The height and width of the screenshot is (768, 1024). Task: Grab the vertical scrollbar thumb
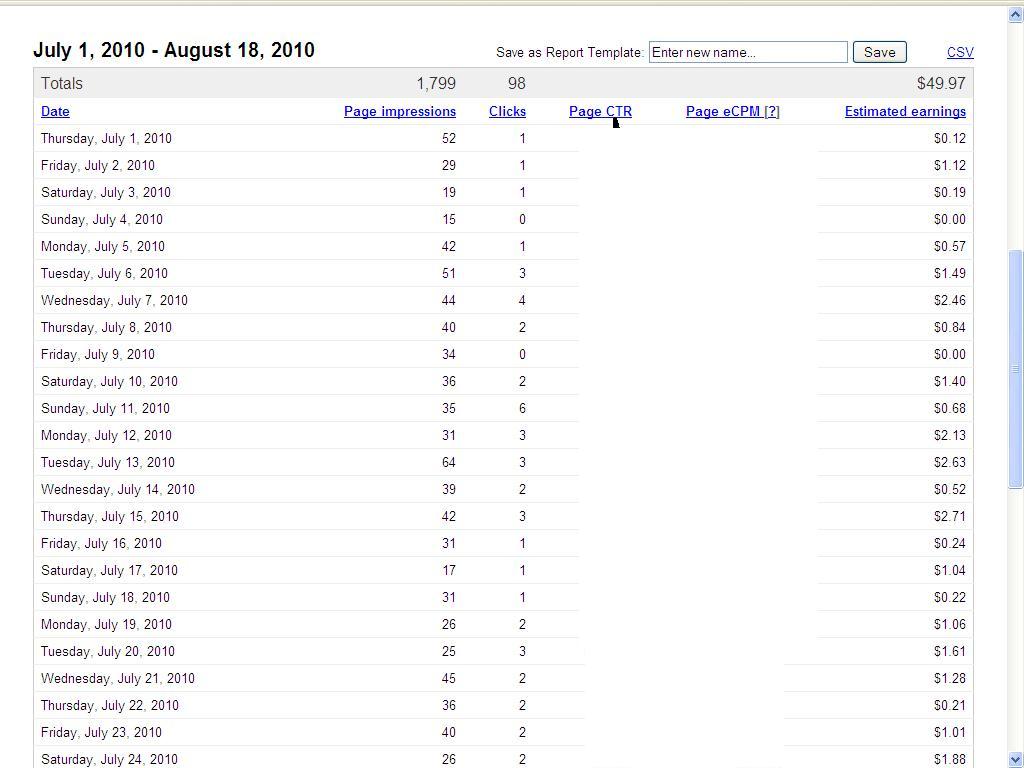coord(1016,368)
